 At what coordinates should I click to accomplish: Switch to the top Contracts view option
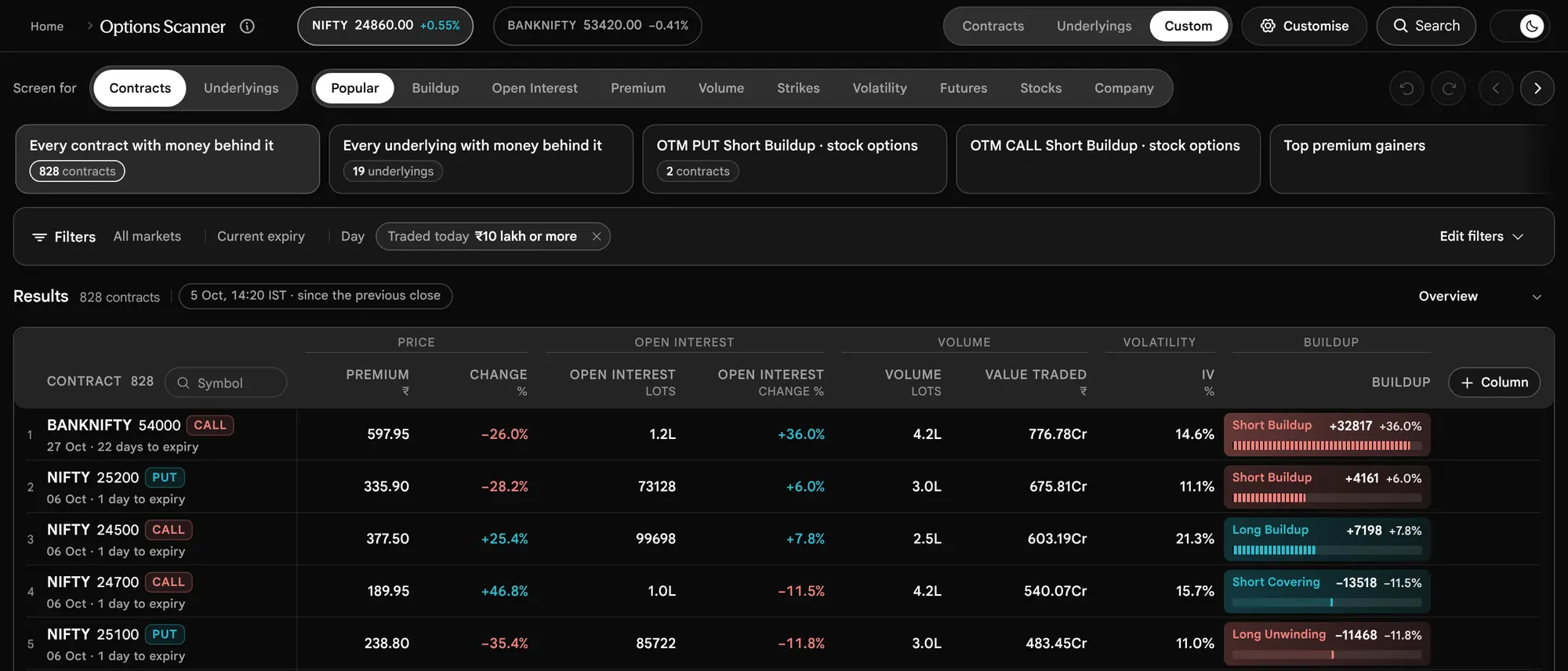[993, 26]
